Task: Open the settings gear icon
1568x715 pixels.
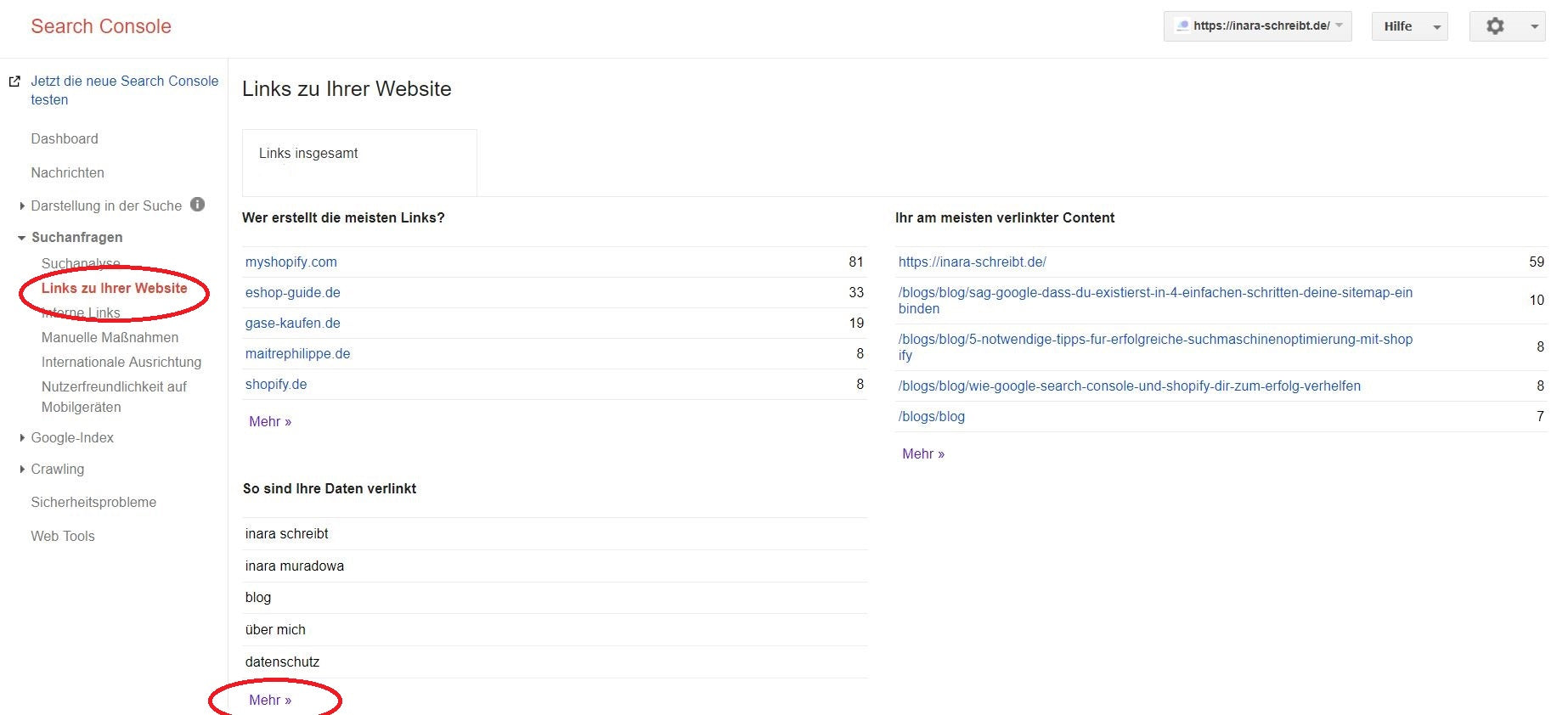Action: click(1495, 26)
